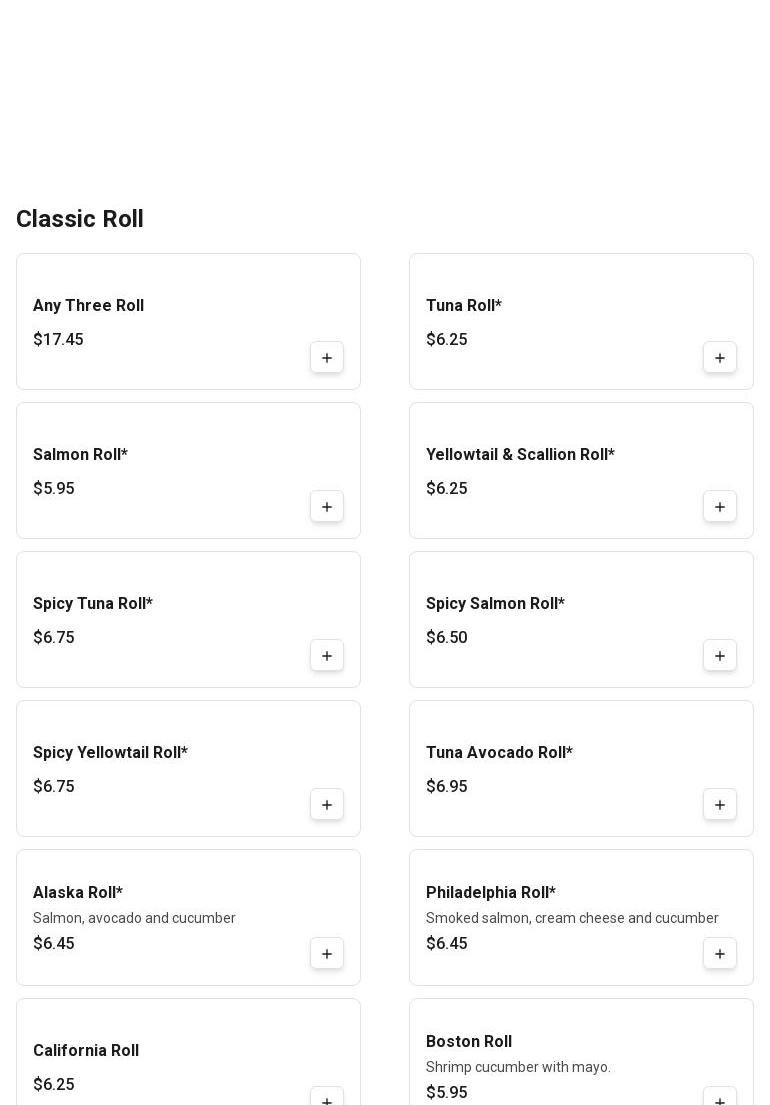
Task: Open the Boston Roll item title
Action: (469, 1042)
